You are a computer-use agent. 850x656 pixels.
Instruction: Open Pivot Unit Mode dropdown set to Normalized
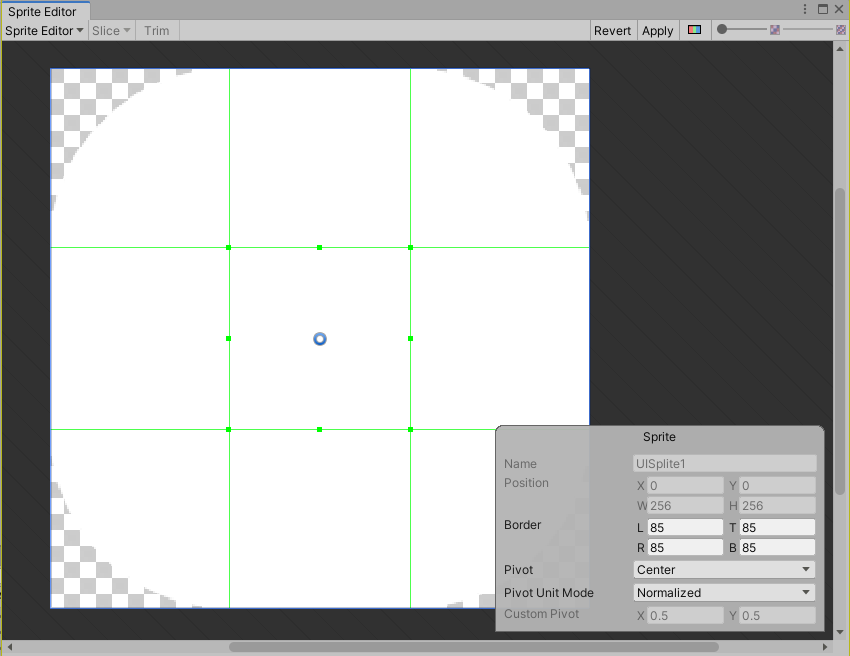click(x=724, y=593)
